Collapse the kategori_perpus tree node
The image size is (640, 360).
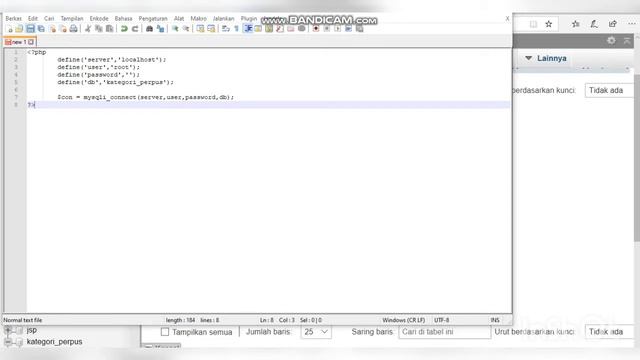pyautogui.click(x=8, y=342)
